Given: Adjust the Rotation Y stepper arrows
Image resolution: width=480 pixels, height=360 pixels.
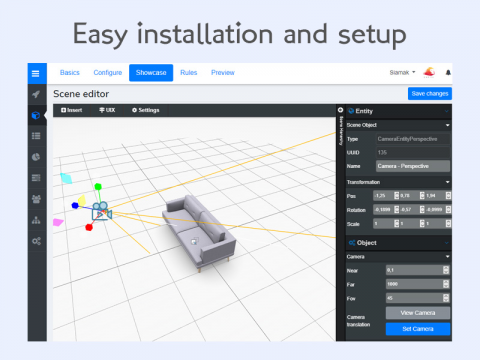Looking at the screenshot, I should point(422,210).
